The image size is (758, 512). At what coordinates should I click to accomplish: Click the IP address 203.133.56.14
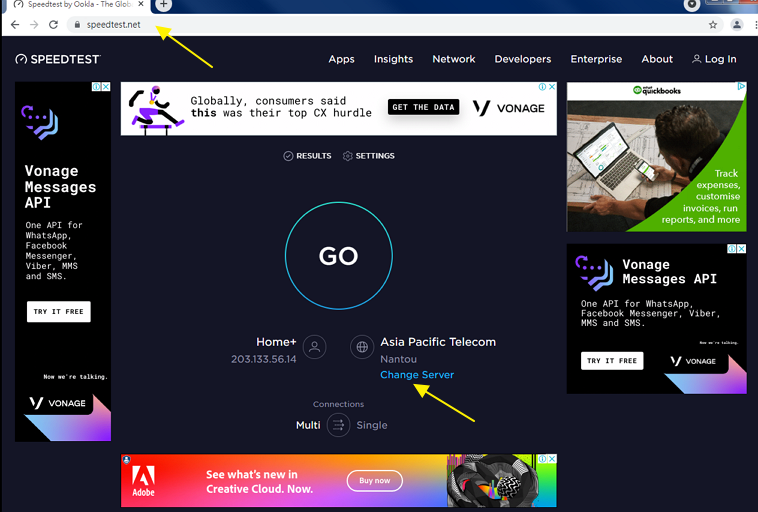tap(263, 359)
